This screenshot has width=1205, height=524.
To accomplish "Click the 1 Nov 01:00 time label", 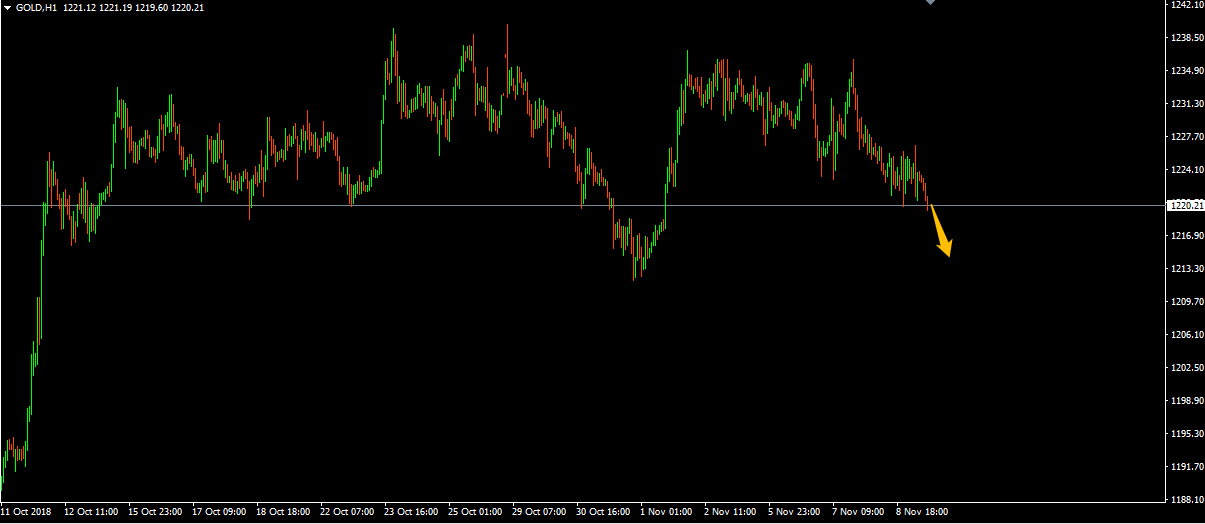I will tap(666, 512).
